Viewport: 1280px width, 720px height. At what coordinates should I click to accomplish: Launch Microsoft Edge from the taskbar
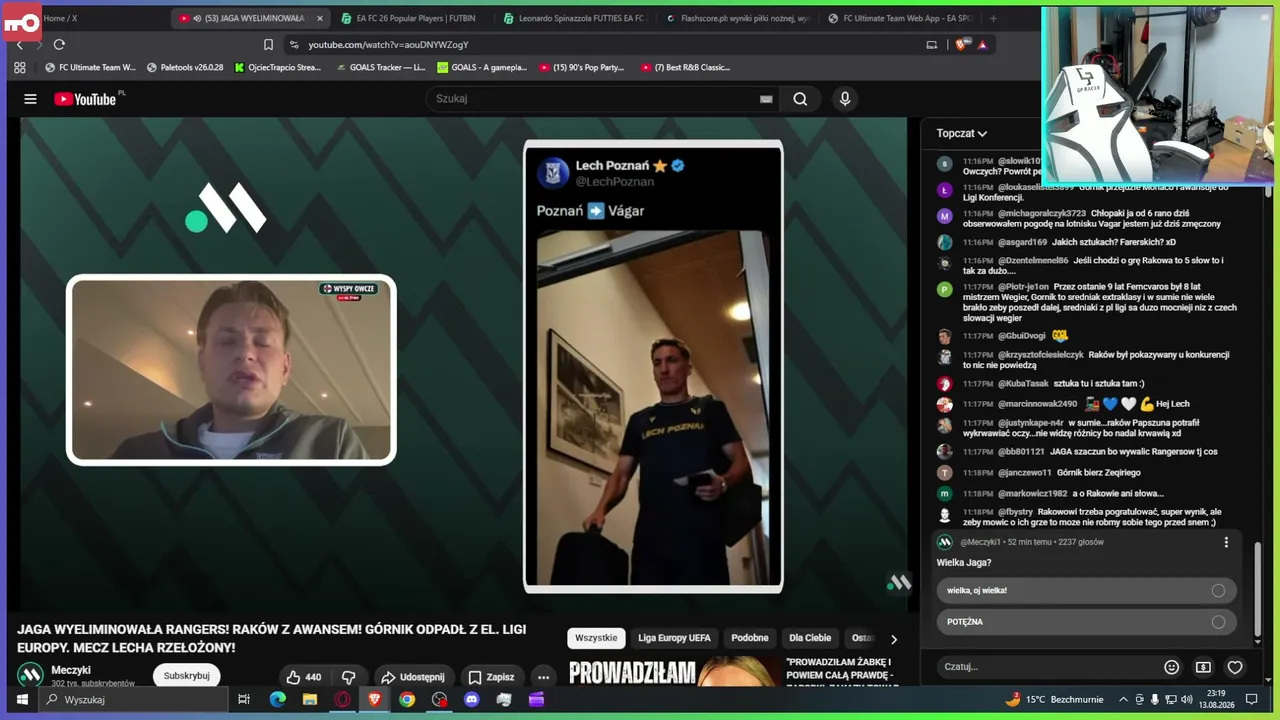click(x=277, y=700)
